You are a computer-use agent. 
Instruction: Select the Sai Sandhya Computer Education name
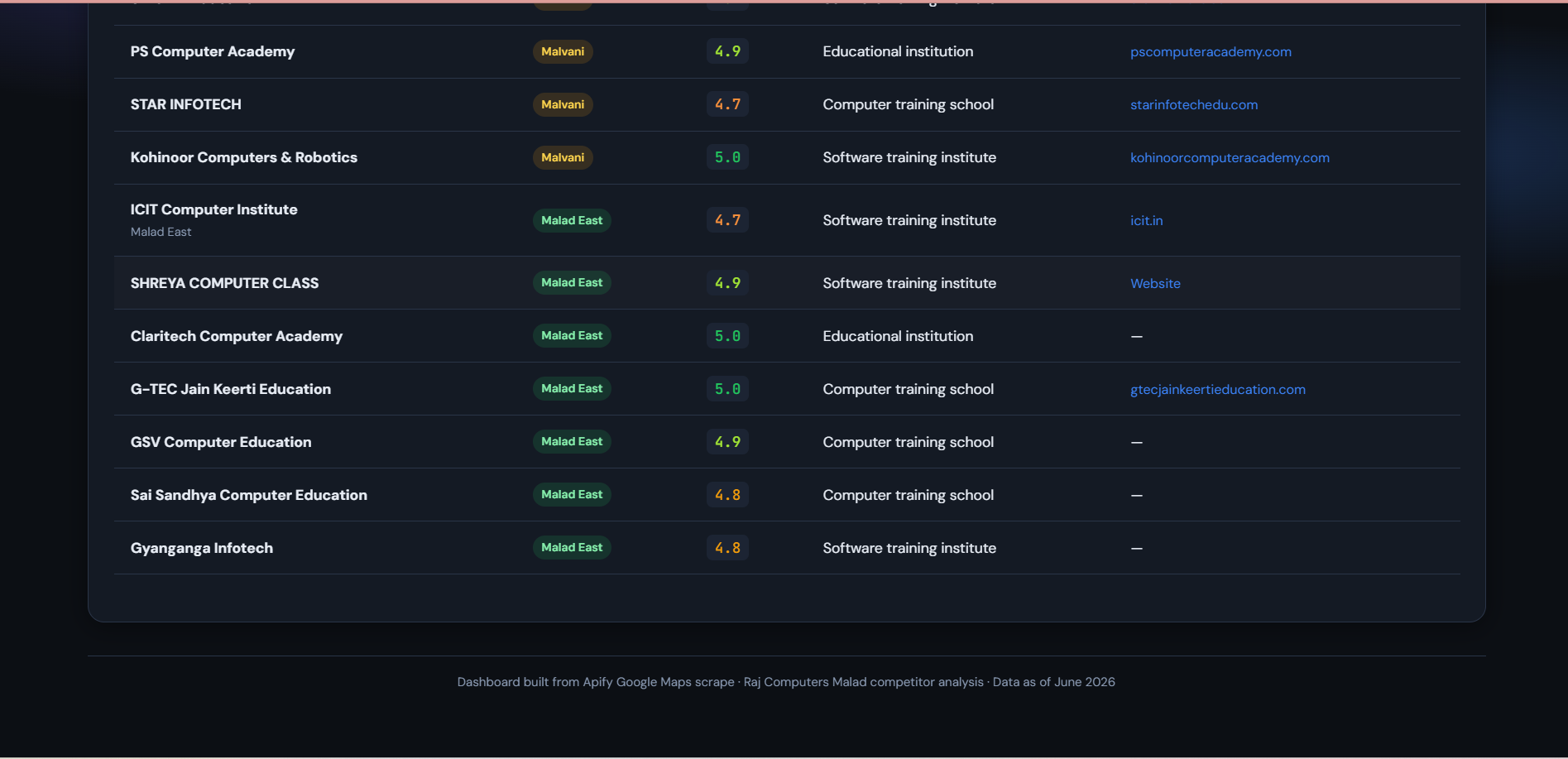(x=249, y=495)
